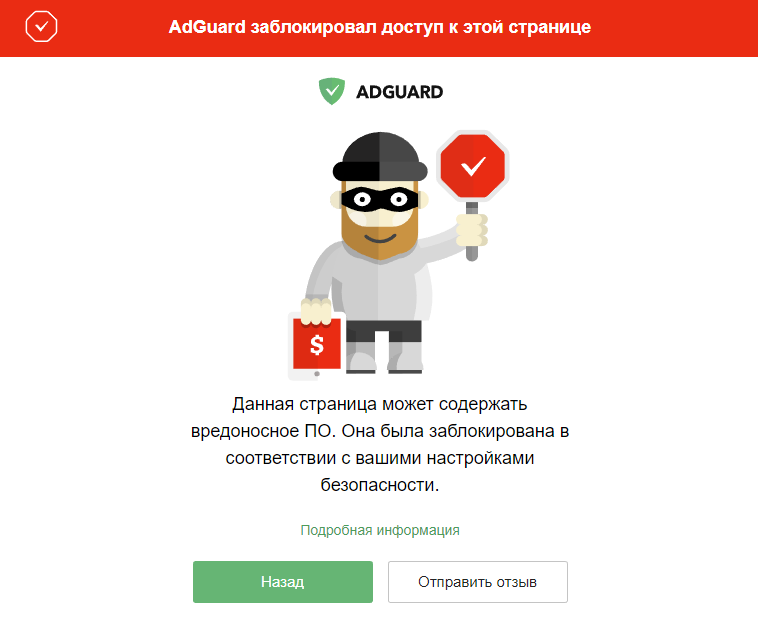Click the gray stop sign pole
Image resolution: width=758 pixels, height=622 pixels.
[472, 231]
